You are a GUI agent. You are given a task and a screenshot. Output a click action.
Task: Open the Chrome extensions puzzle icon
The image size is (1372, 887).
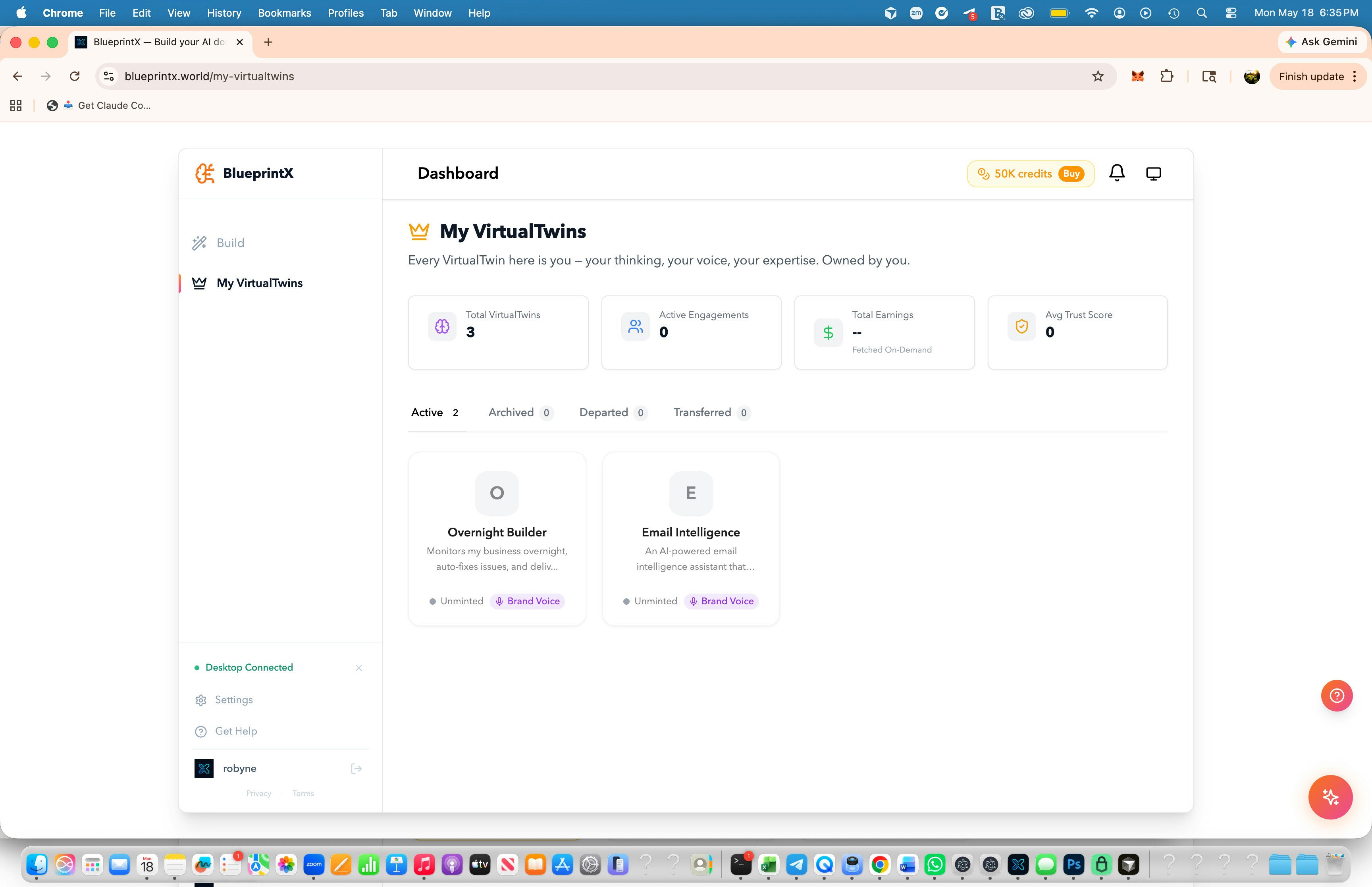coord(1167,77)
